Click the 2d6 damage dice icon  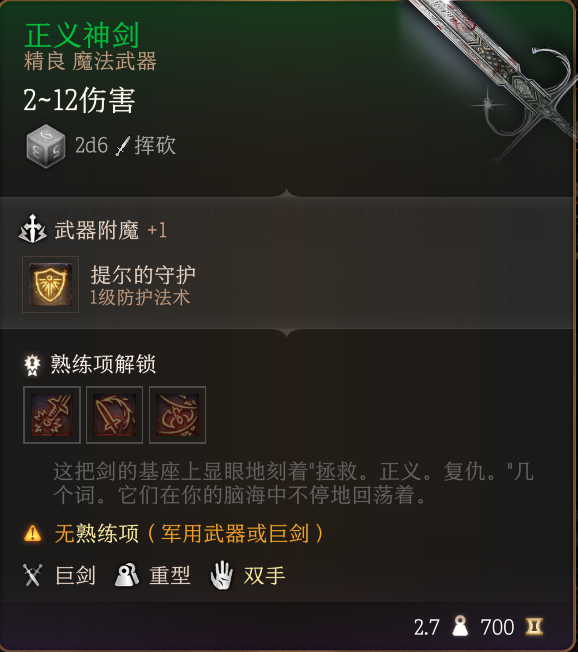click(46, 146)
